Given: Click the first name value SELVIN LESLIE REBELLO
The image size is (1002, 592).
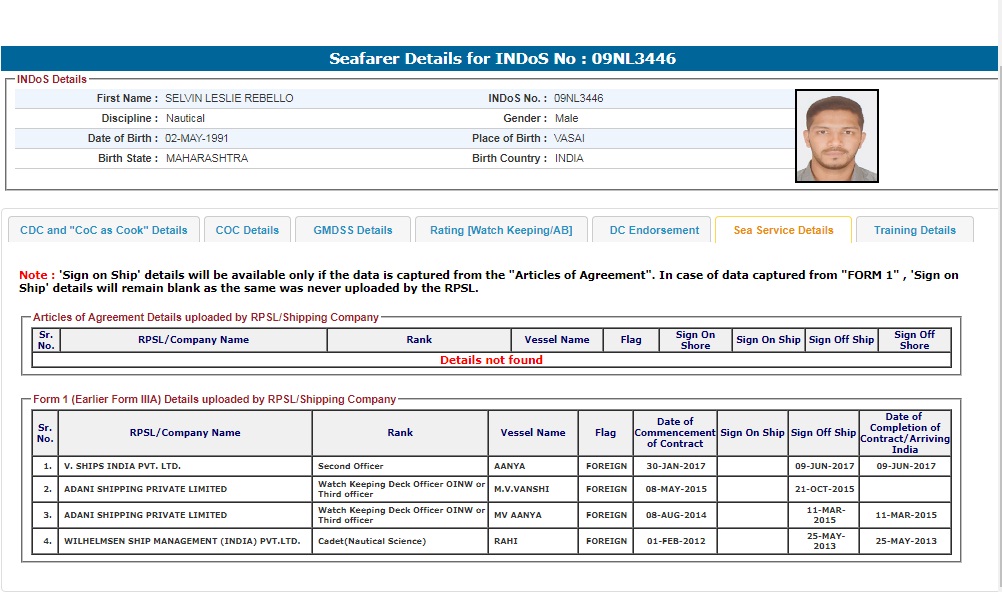Looking at the screenshot, I should click(x=229, y=99).
